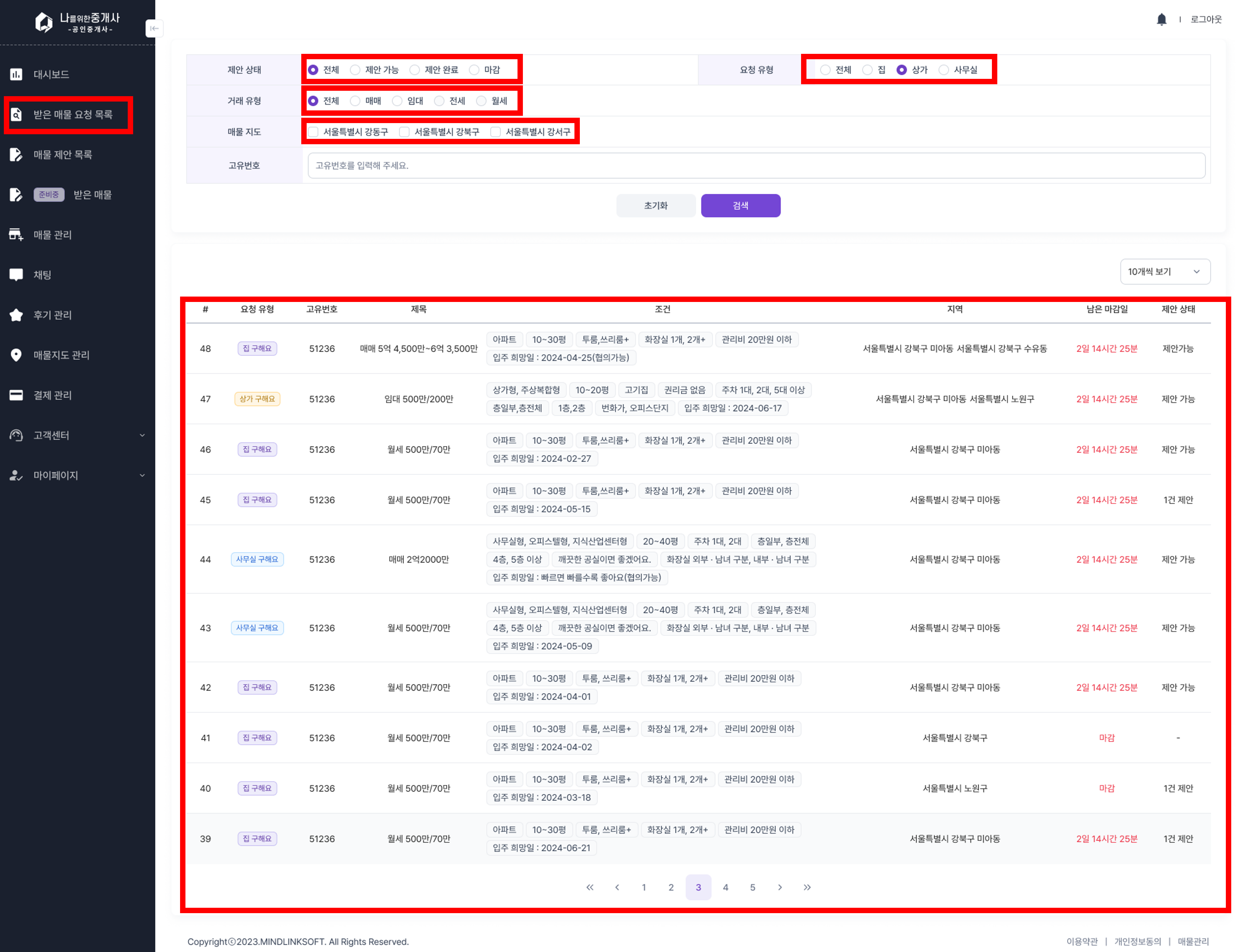
Task: Go to page 5
Action: (753, 887)
